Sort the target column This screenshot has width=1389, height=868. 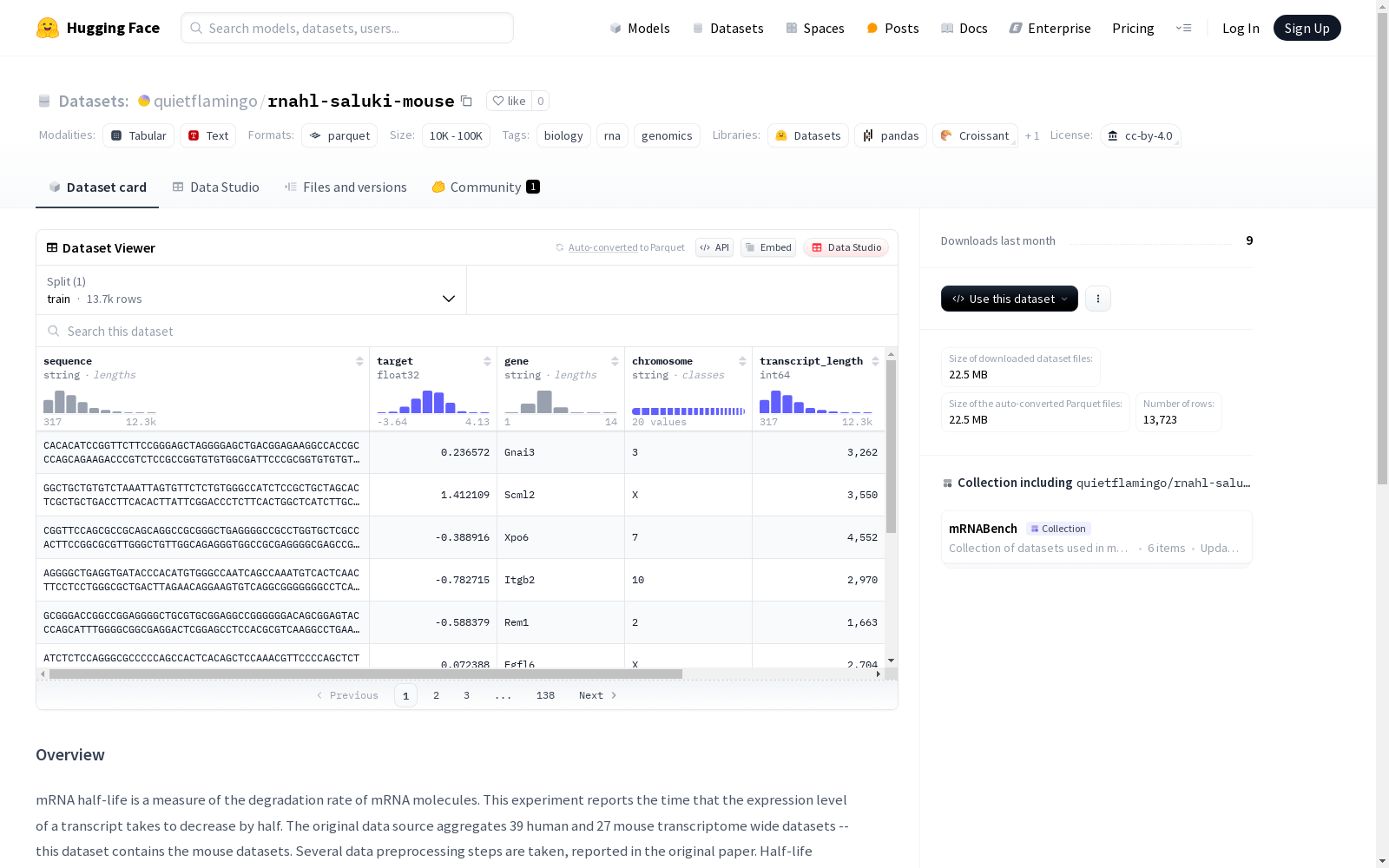click(487, 361)
